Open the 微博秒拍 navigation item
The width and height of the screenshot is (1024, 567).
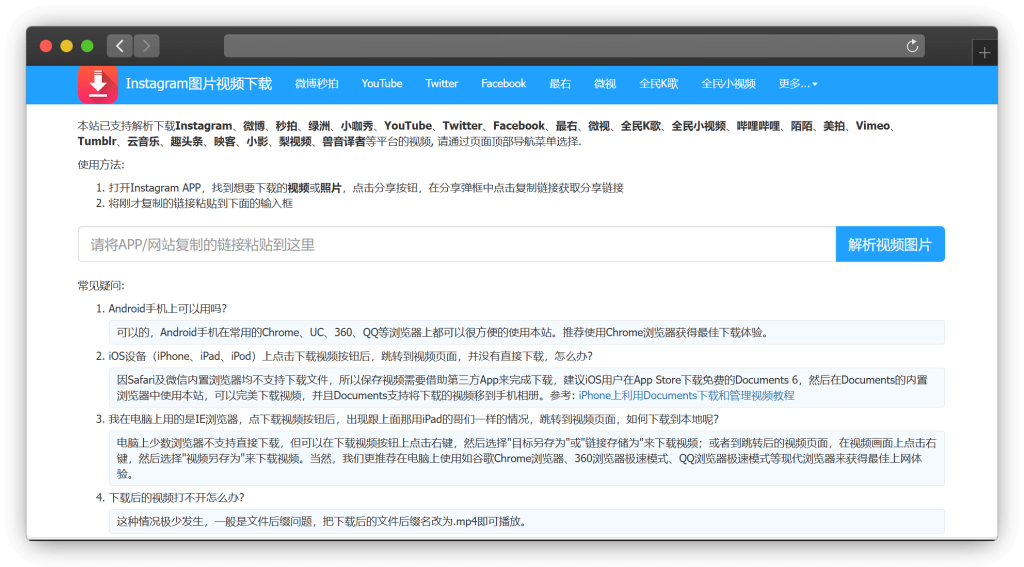coord(317,84)
